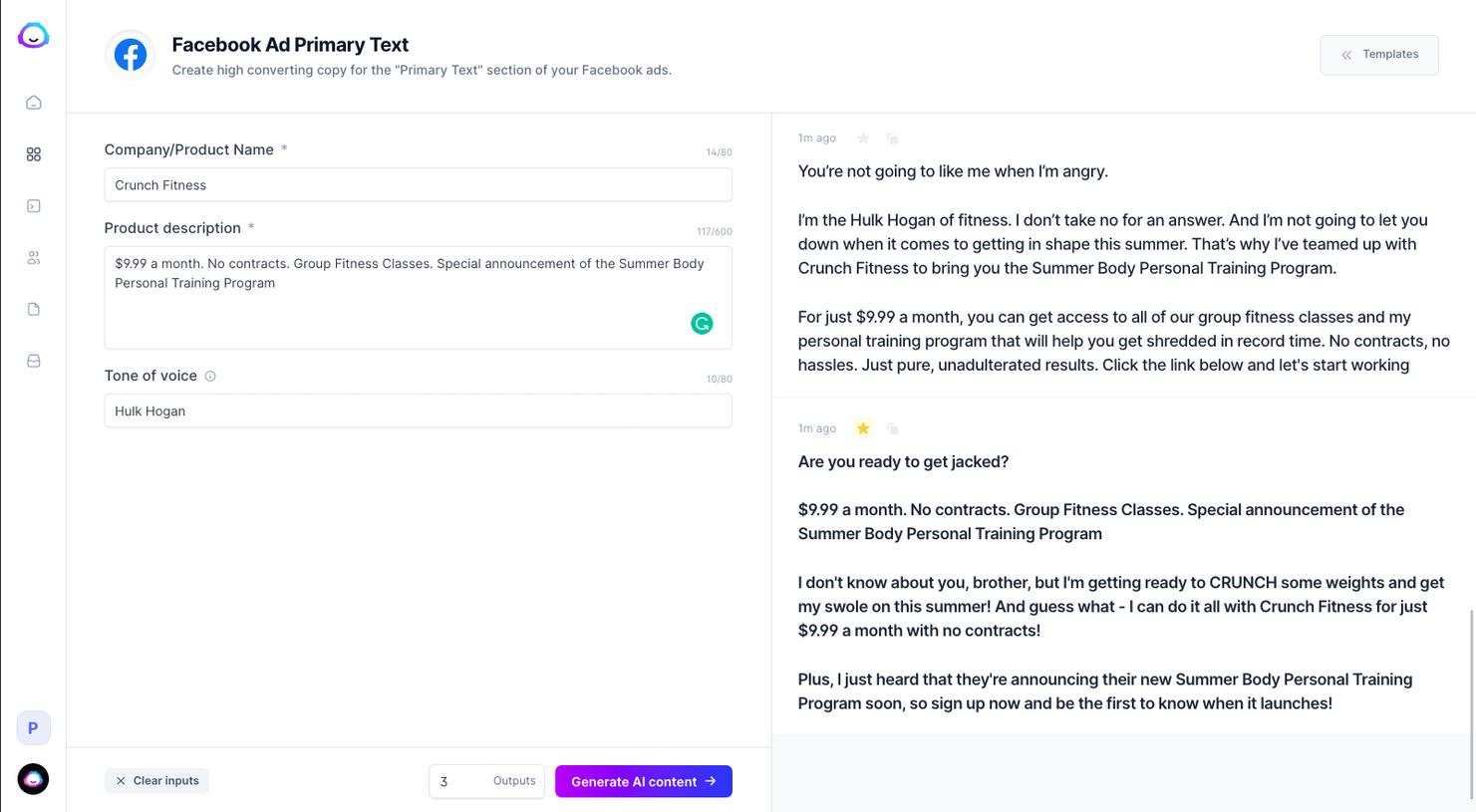Open the help widget at the bottom left
1476x812 pixels.
(x=33, y=779)
